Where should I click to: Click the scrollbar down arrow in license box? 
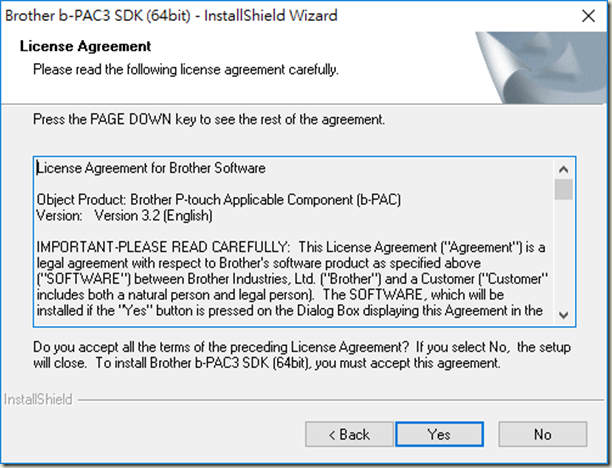tap(563, 315)
